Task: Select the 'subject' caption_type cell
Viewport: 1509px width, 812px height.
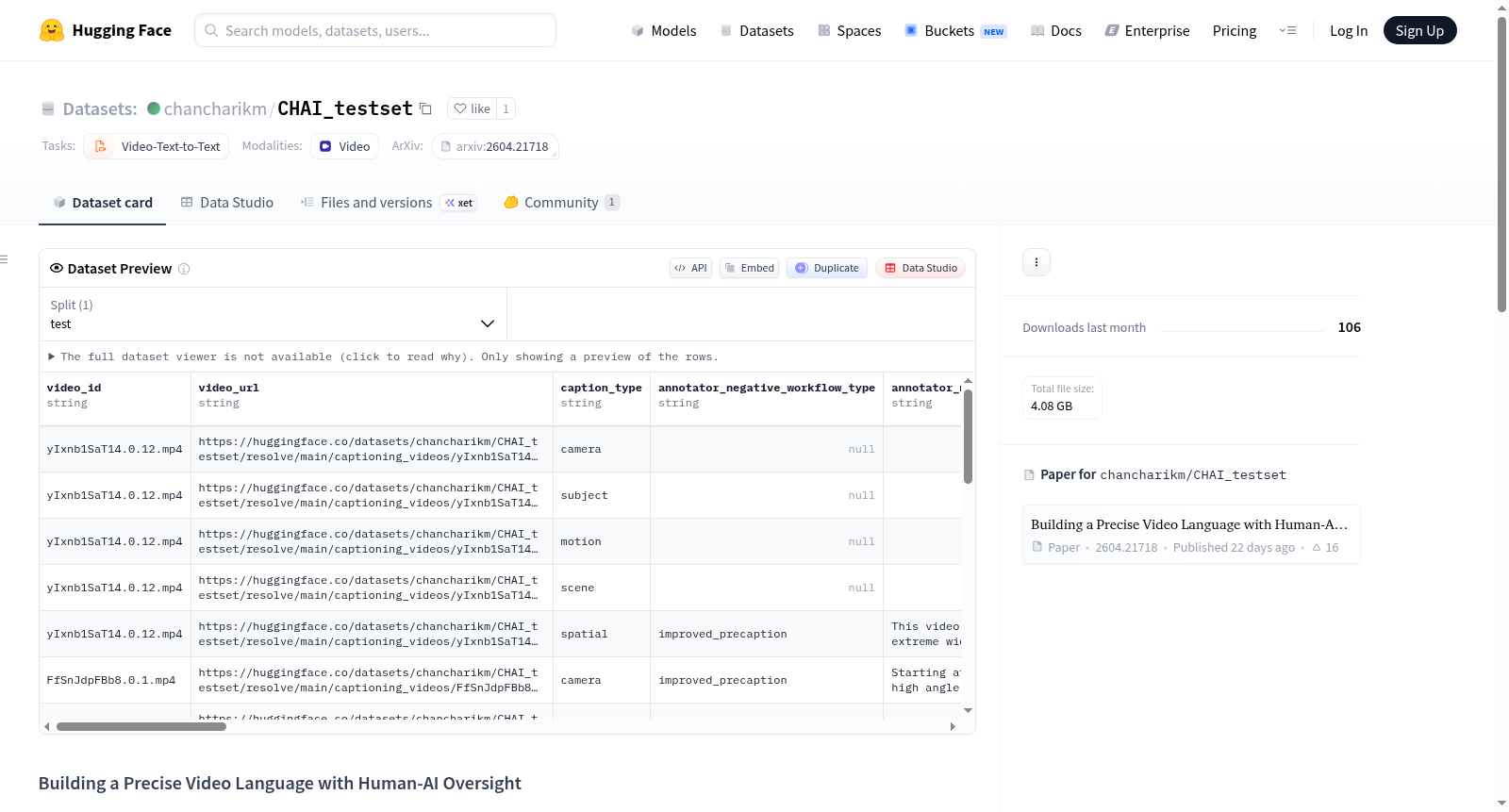Action: 602,496
